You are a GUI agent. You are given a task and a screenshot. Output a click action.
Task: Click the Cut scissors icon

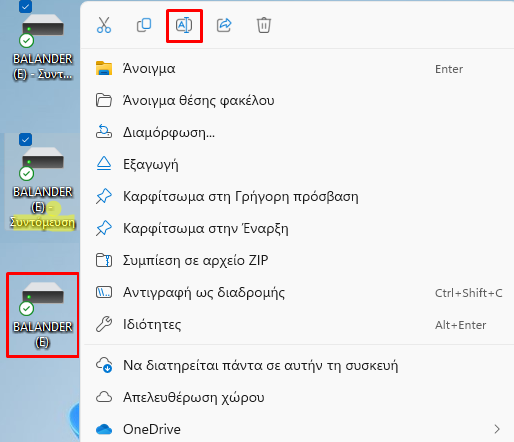coord(104,25)
